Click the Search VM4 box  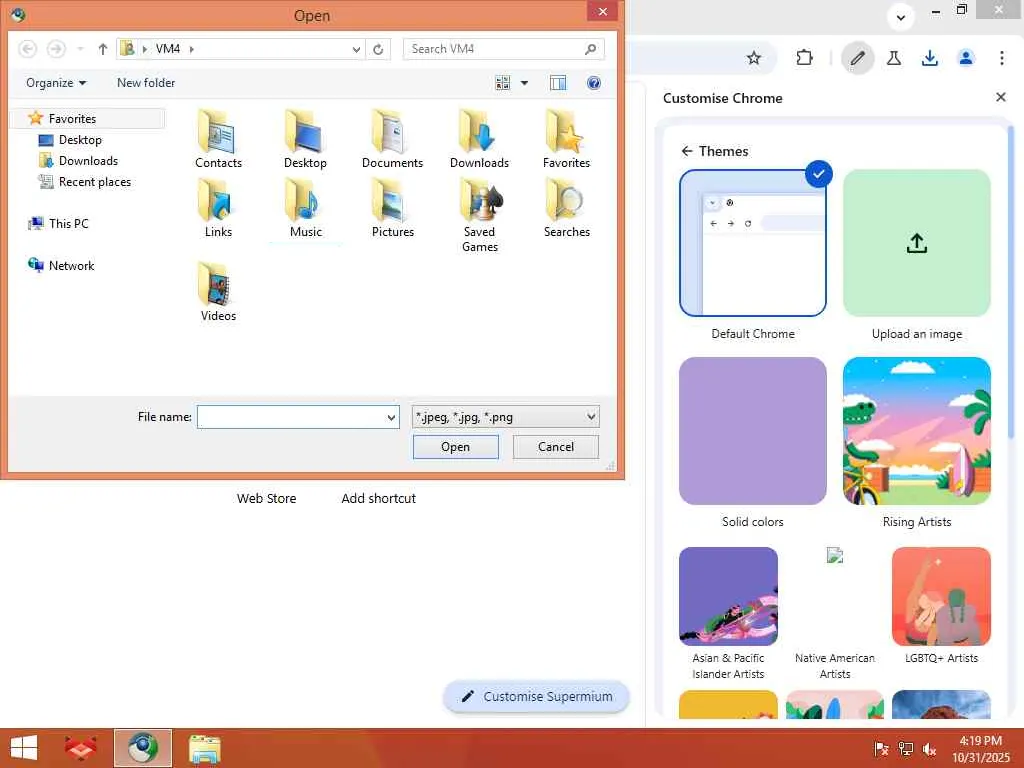click(503, 49)
